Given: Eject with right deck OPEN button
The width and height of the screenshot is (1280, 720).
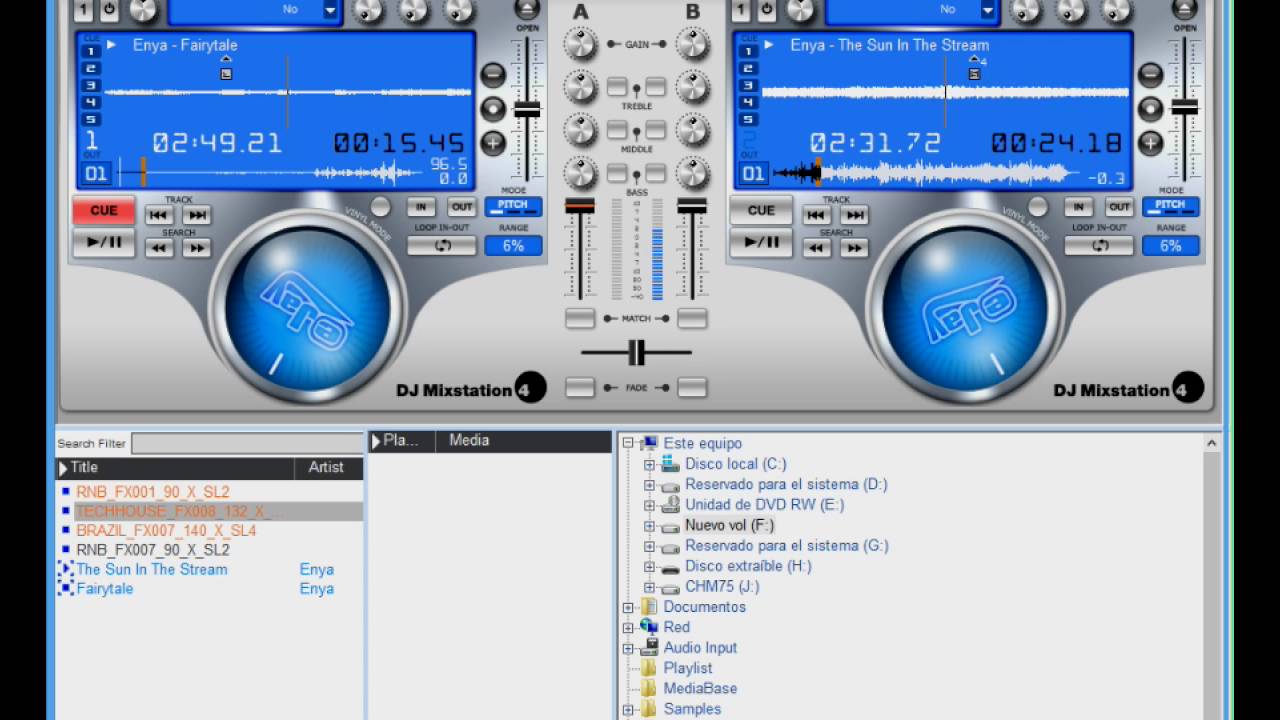Looking at the screenshot, I should point(1184,9).
